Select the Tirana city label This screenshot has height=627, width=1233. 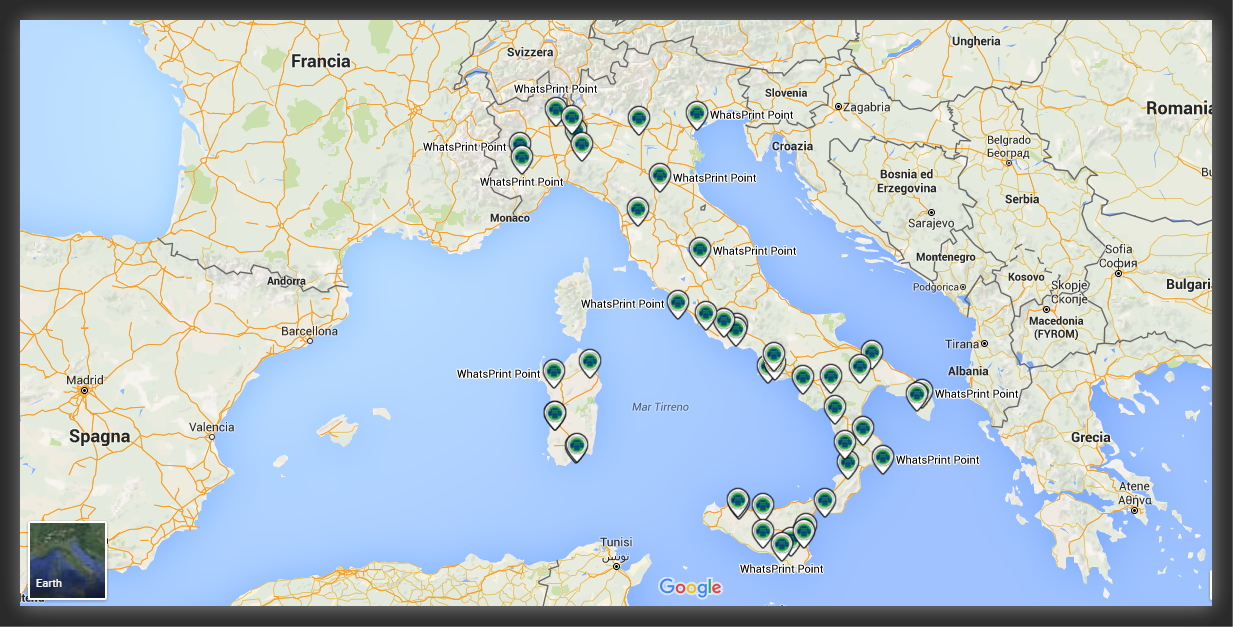point(962,344)
